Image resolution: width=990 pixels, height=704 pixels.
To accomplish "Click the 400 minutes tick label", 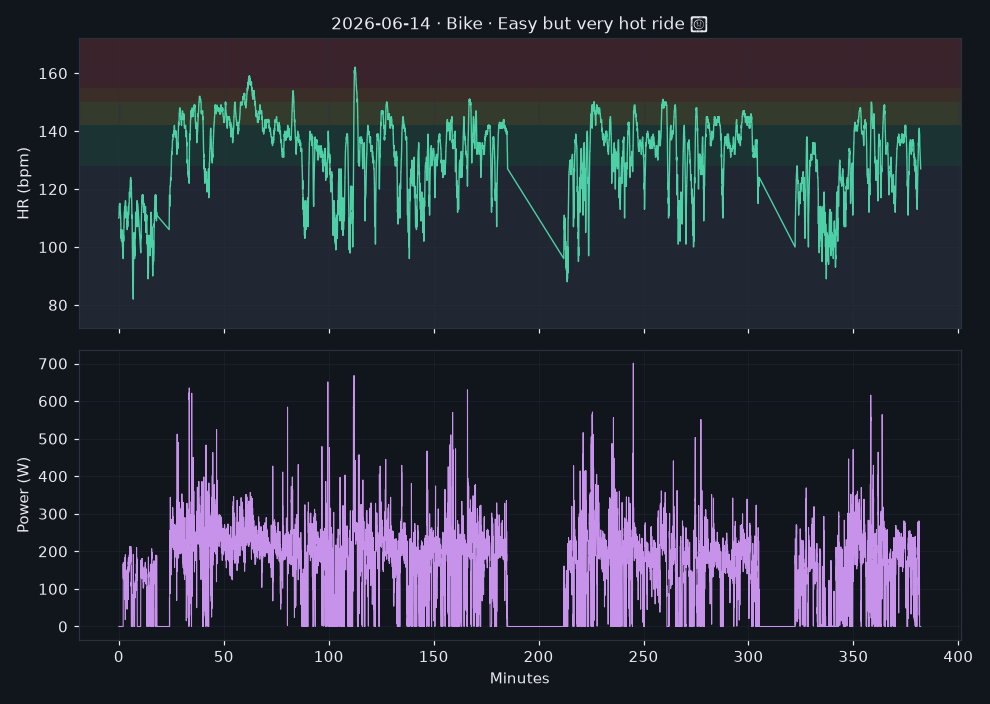I will click(958, 657).
